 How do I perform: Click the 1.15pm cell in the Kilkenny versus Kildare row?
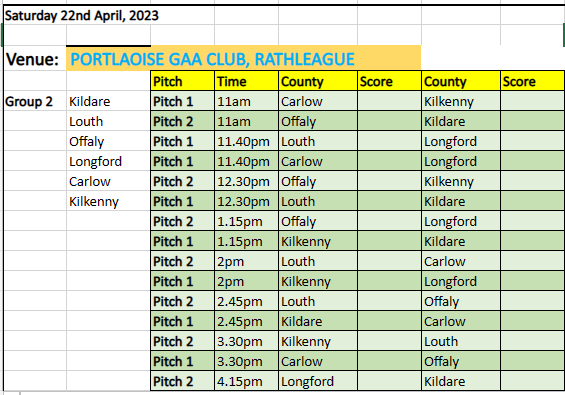246,241
